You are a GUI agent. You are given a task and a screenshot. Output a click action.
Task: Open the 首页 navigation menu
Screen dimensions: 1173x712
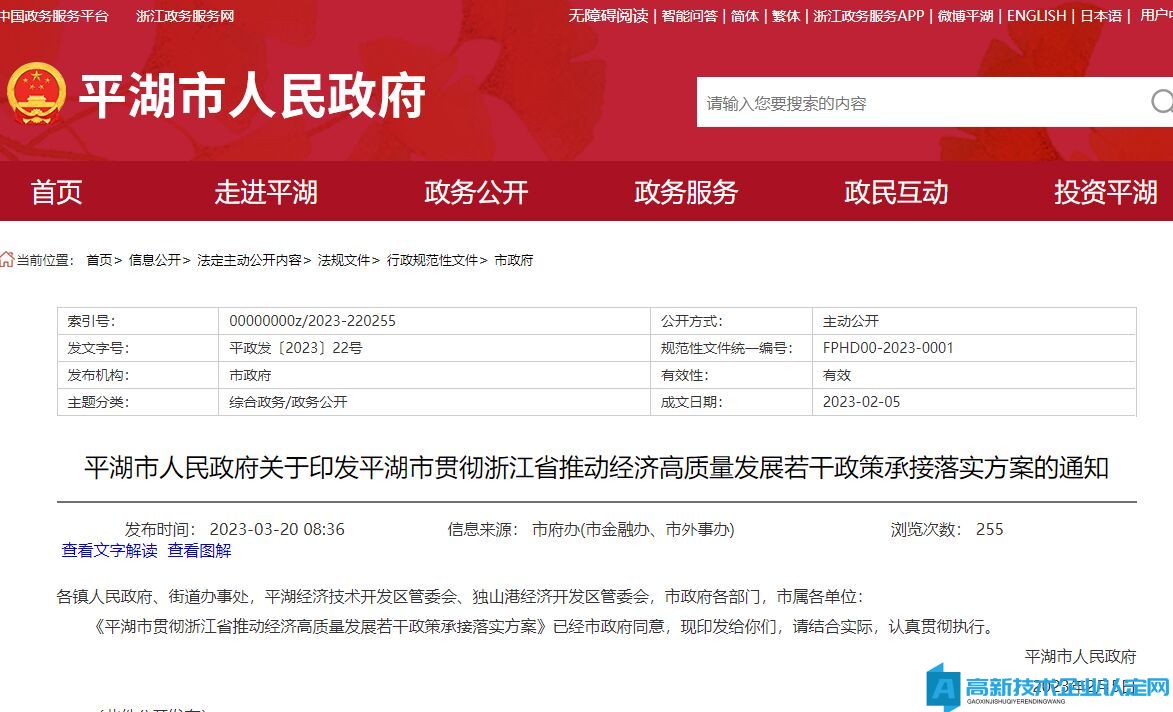click(56, 192)
